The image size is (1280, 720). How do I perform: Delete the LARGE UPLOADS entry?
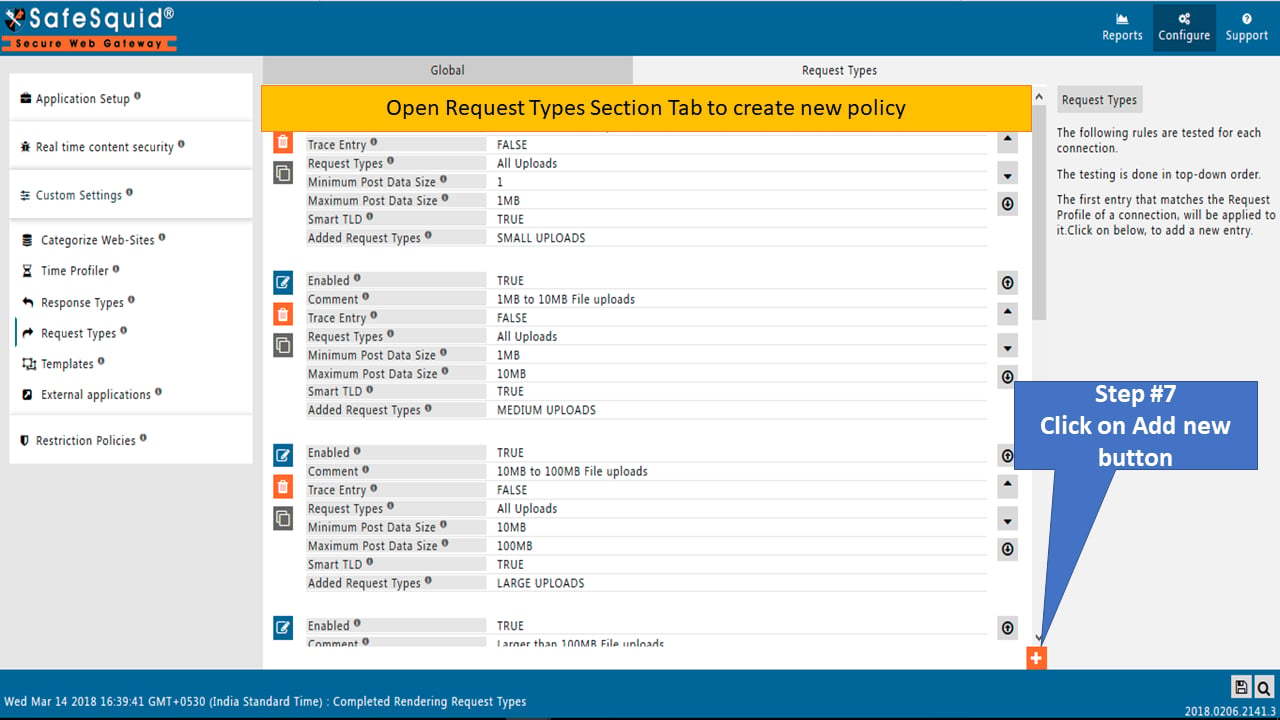[283, 487]
